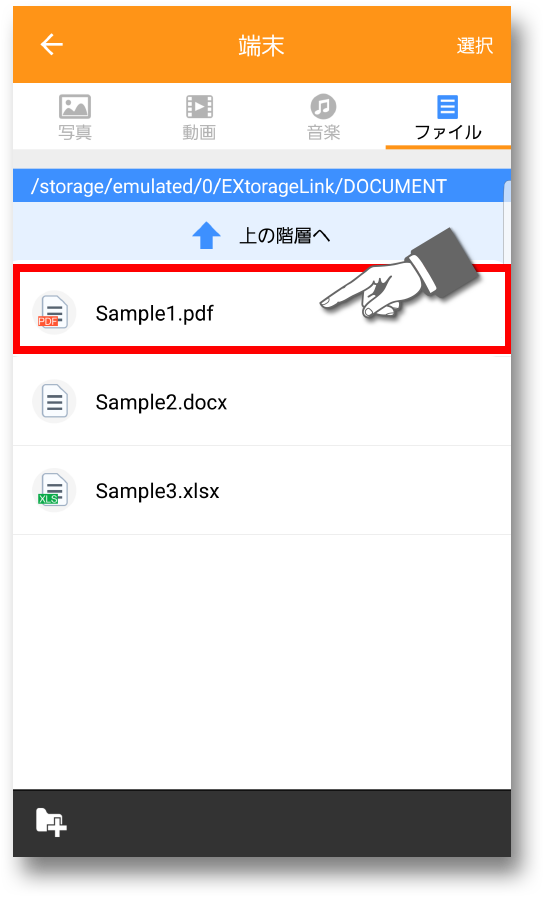Image resolution: width=545 pixels, height=898 pixels.
Task: Tap the new folder icon
Action: coord(51,822)
